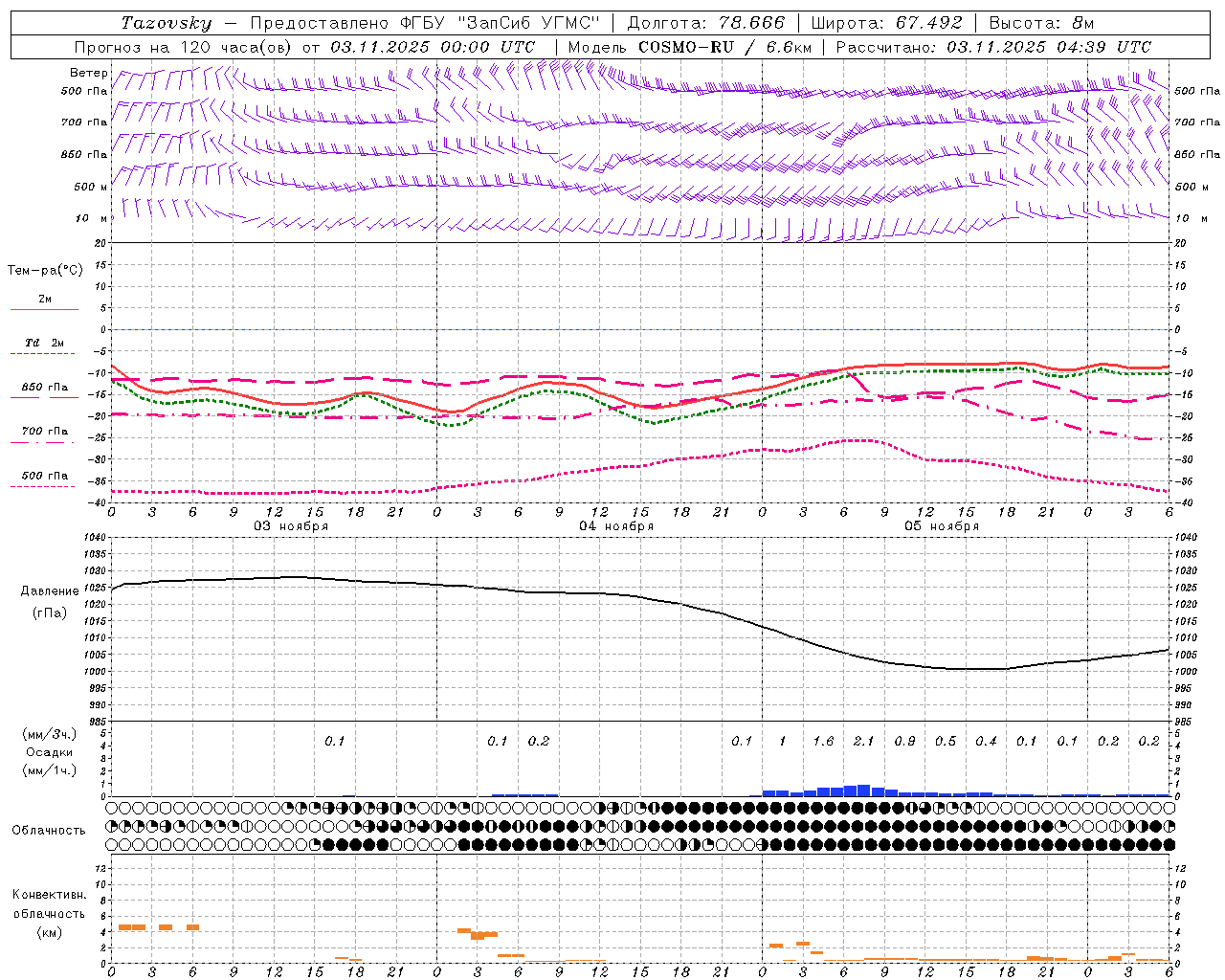The width and height of the screenshot is (1225, 980).
Task: Click the 04 ноября date label
Action: pyautogui.click(x=616, y=526)
